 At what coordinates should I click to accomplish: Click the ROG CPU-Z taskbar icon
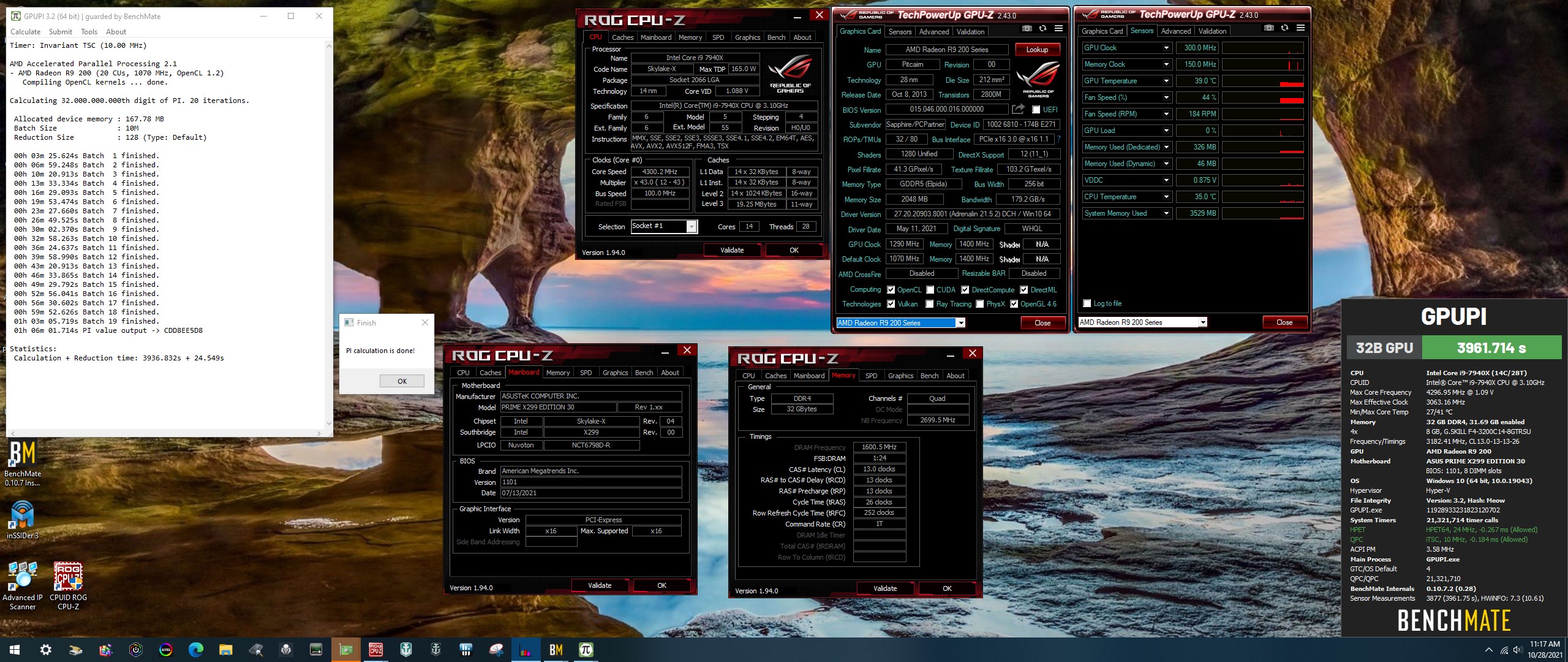(376, 650)
